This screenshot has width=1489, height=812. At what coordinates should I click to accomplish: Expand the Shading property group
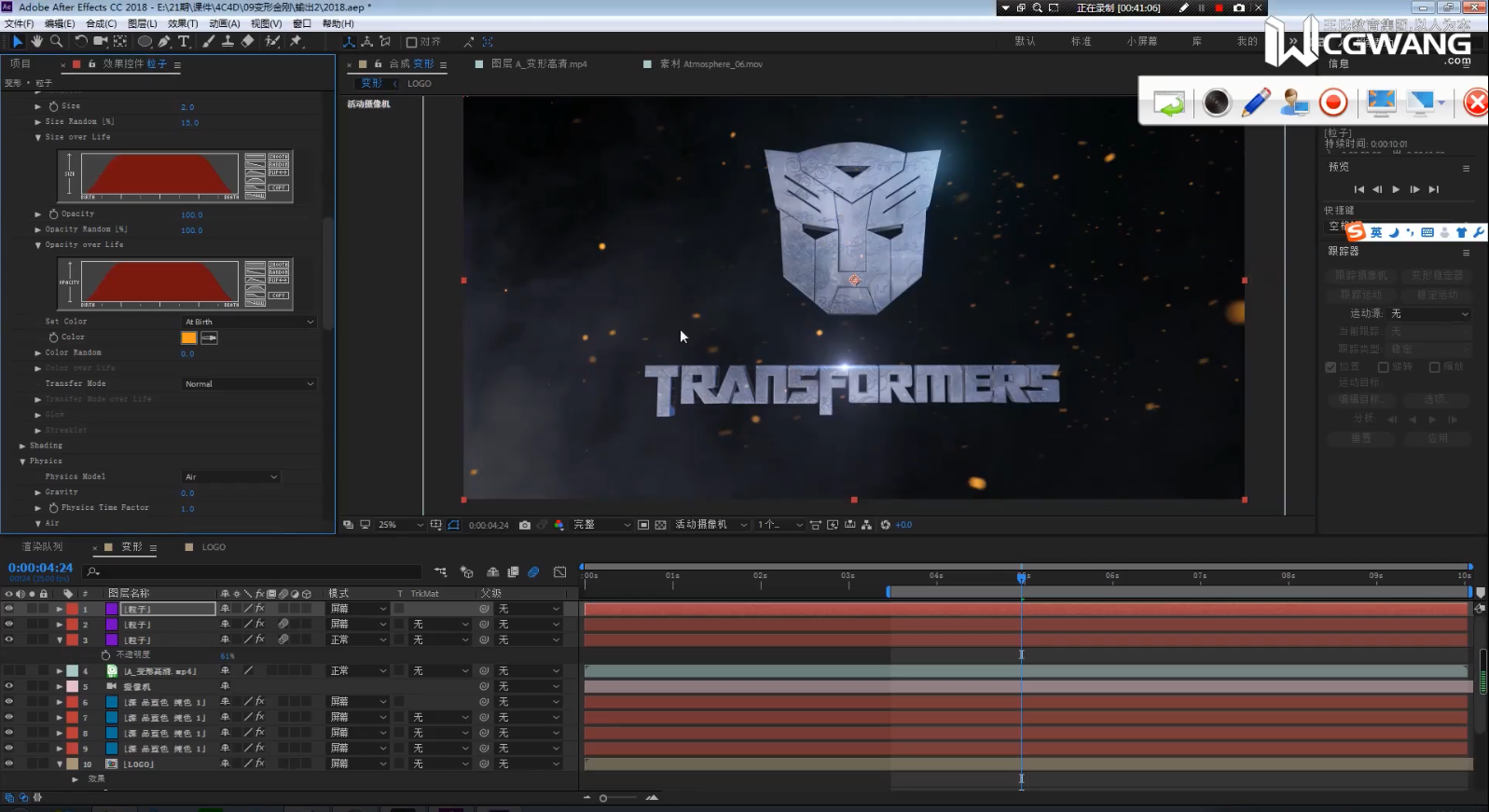pos(22,446)
